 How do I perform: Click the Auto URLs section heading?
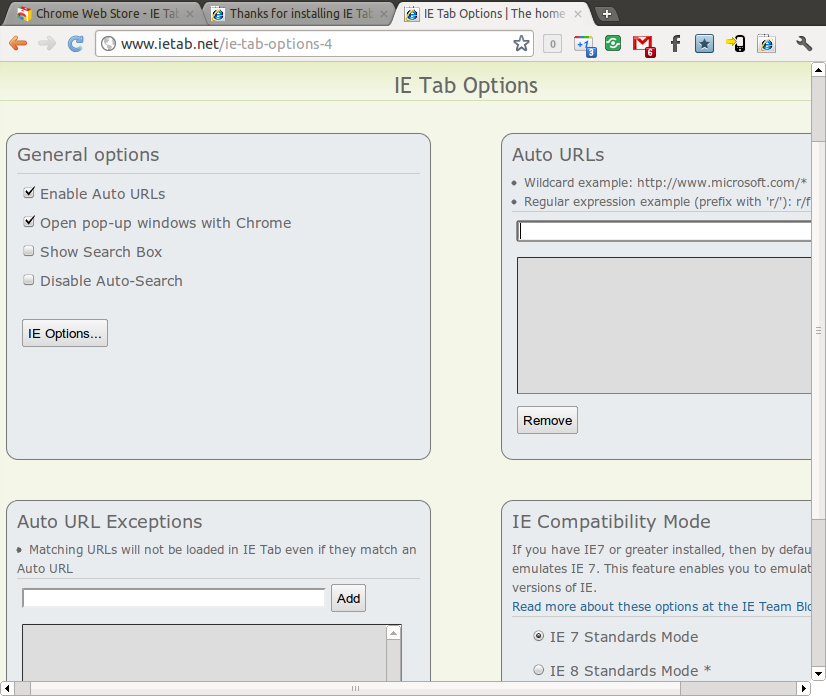point(558,154)
